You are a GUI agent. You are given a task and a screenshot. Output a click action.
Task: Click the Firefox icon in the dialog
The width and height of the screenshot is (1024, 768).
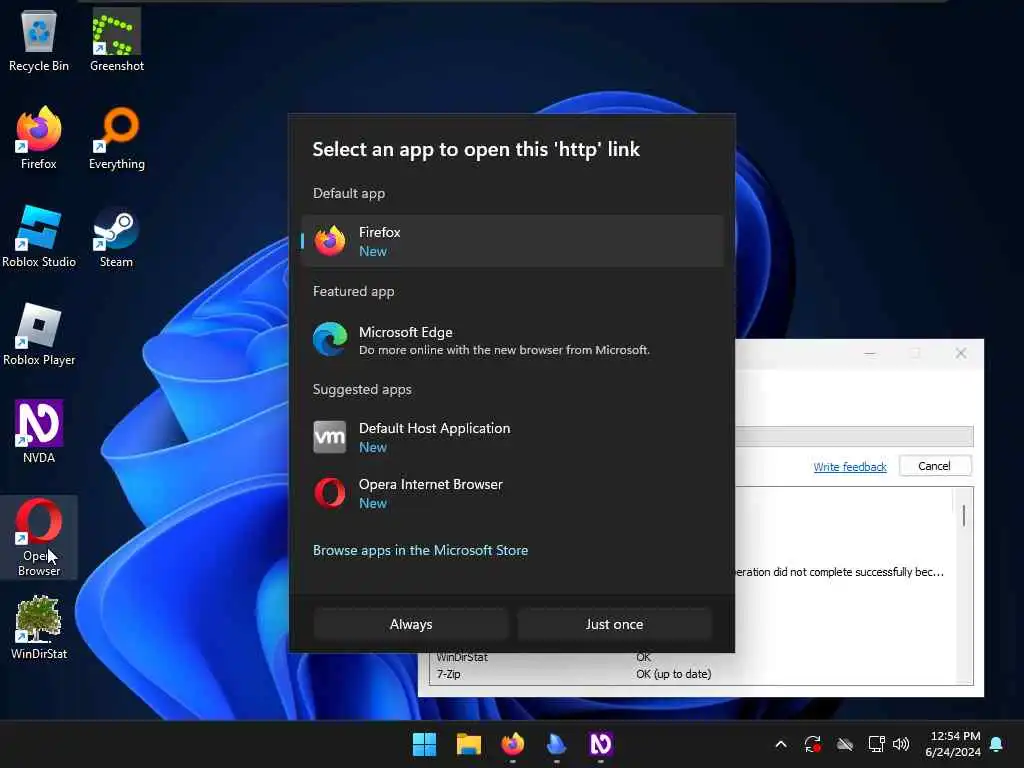(x=330, y=241)
